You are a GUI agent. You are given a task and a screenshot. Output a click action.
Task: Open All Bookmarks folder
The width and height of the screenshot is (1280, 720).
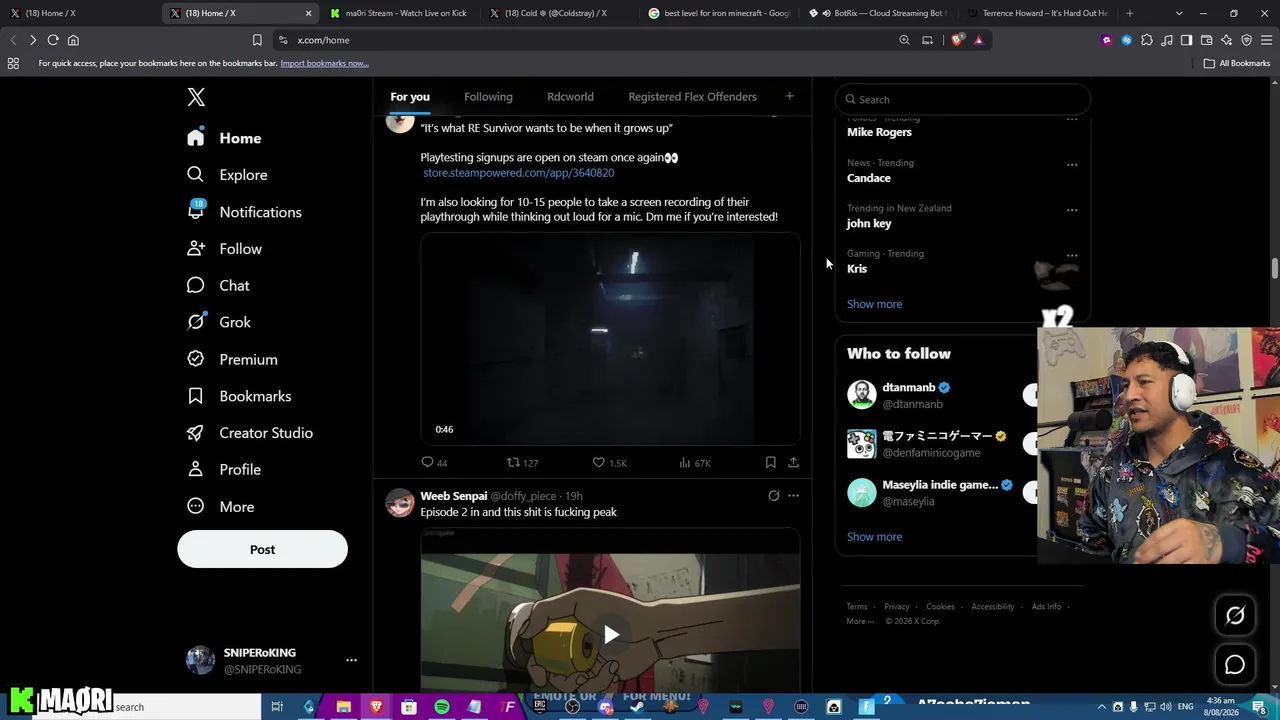point(1237,63)
